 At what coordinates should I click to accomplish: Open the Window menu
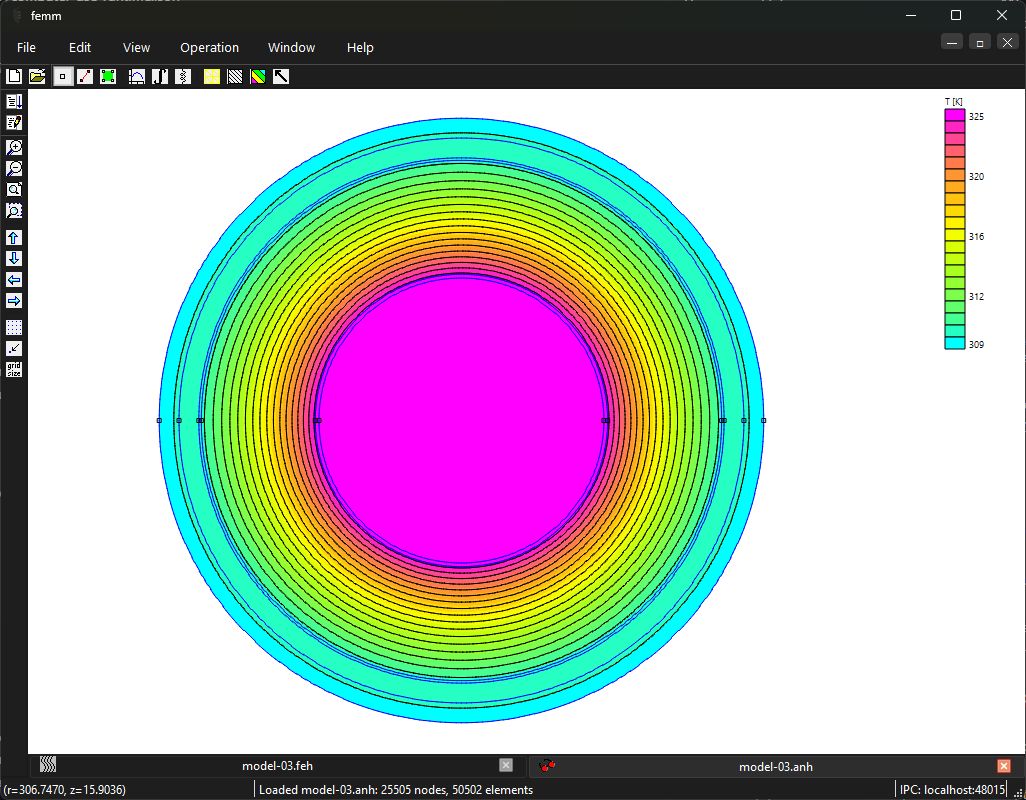(291, 47)
